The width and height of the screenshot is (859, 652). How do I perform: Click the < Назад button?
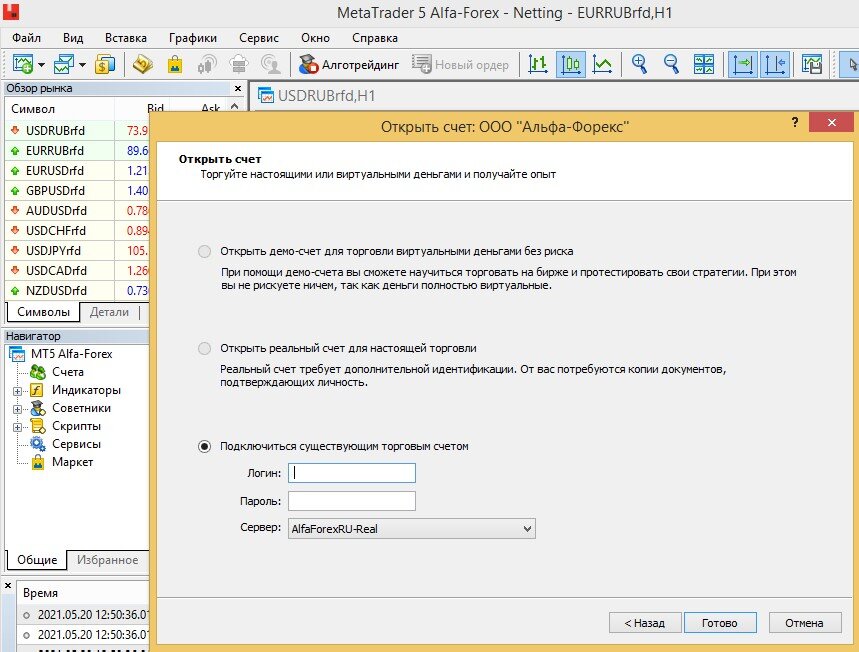(645, 623)
